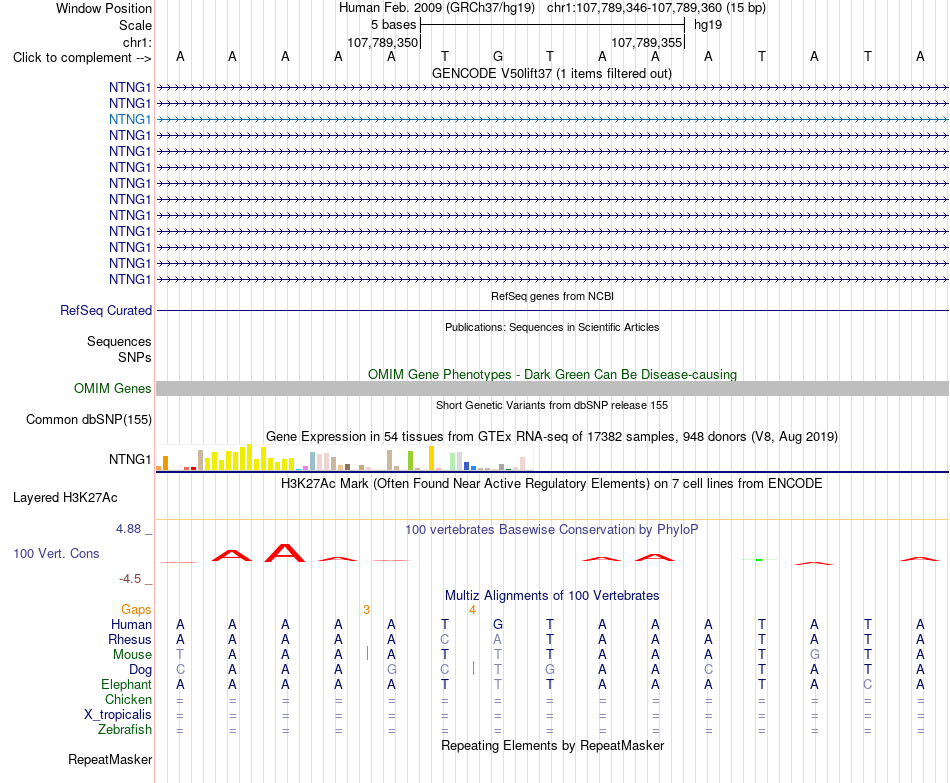Click the Common dbSNP(155) label

click(x=89, y=419)
